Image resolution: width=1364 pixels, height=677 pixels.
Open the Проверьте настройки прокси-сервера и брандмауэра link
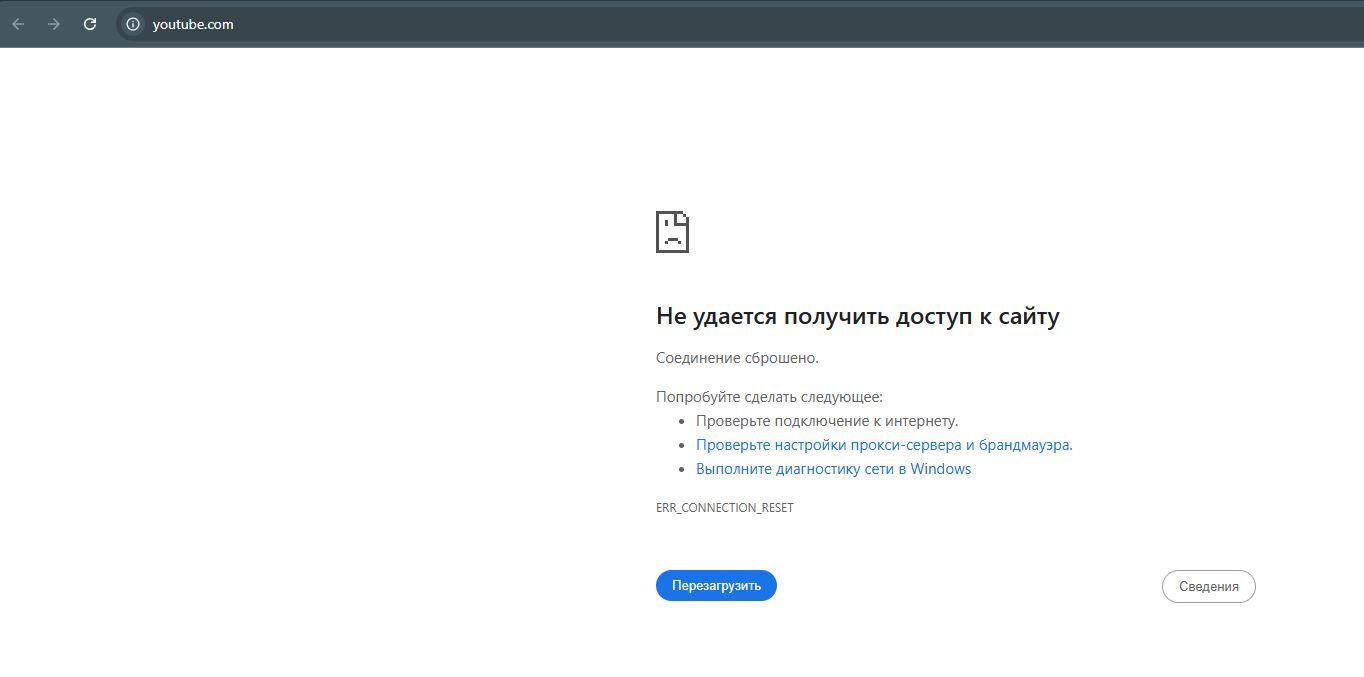click(x=884, y=445)
